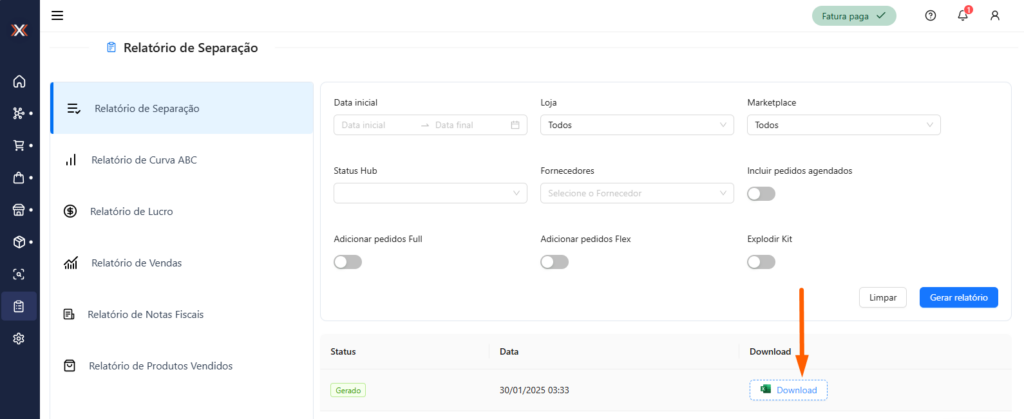Click the Limpar button
This screenshot has height=419, width=1024.
882,297
